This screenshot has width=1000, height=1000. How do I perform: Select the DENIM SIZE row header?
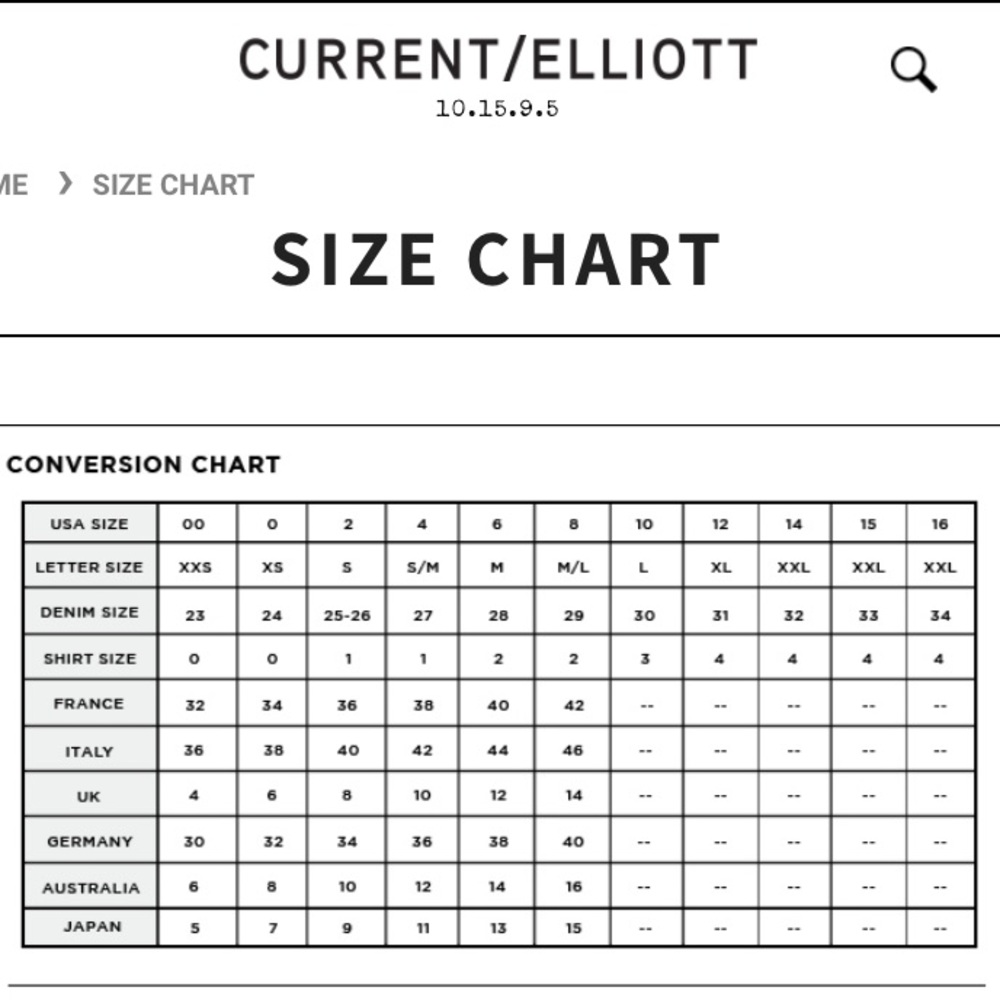(89, 612)
